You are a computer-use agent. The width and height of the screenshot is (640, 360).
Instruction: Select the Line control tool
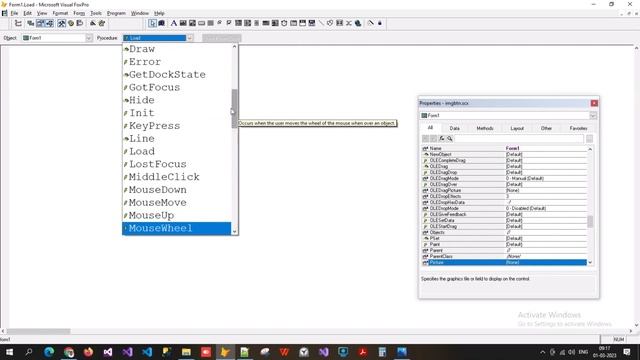click(x=321, y=23)
